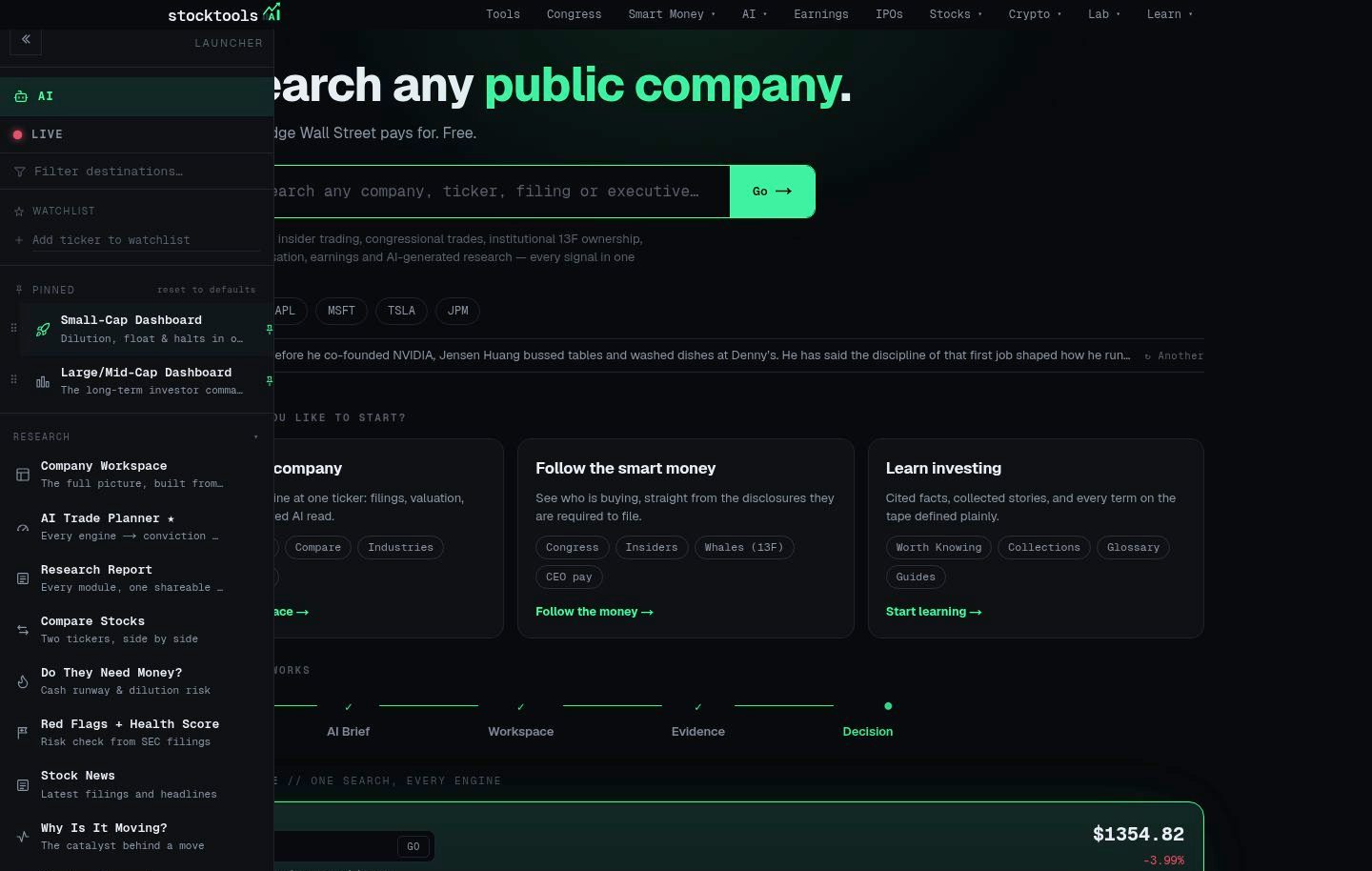This screenshot has width=1372, height=871.
Task: Click the Insiders chip
Action: [x=652, y=548]
